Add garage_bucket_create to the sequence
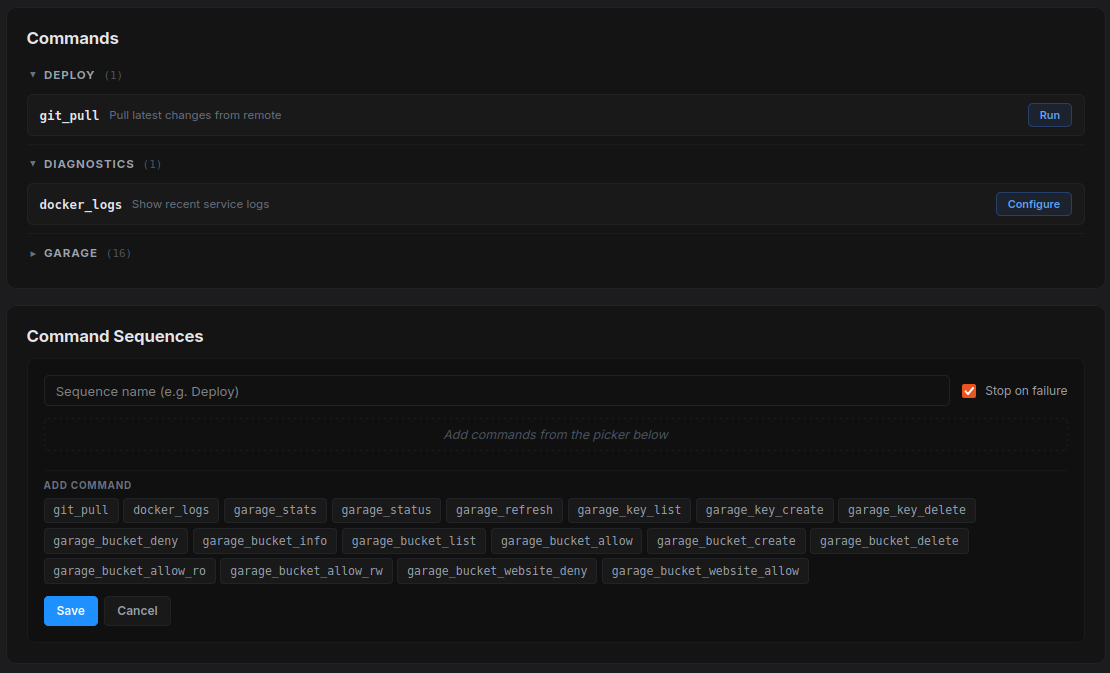 tap(726, 541)
